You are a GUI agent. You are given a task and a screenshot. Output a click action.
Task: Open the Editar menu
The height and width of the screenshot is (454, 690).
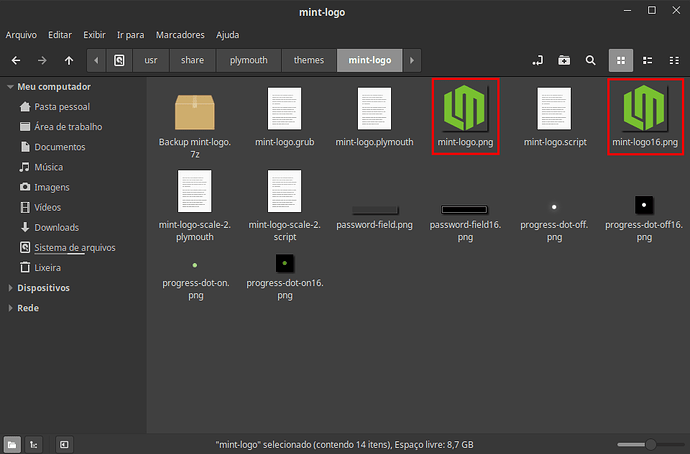(x=60, y=35)
